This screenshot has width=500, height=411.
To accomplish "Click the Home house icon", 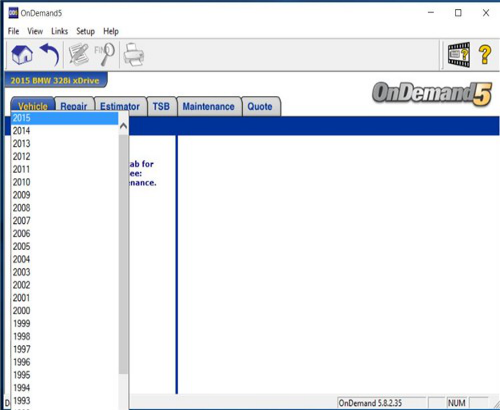I will pos(22,54).
